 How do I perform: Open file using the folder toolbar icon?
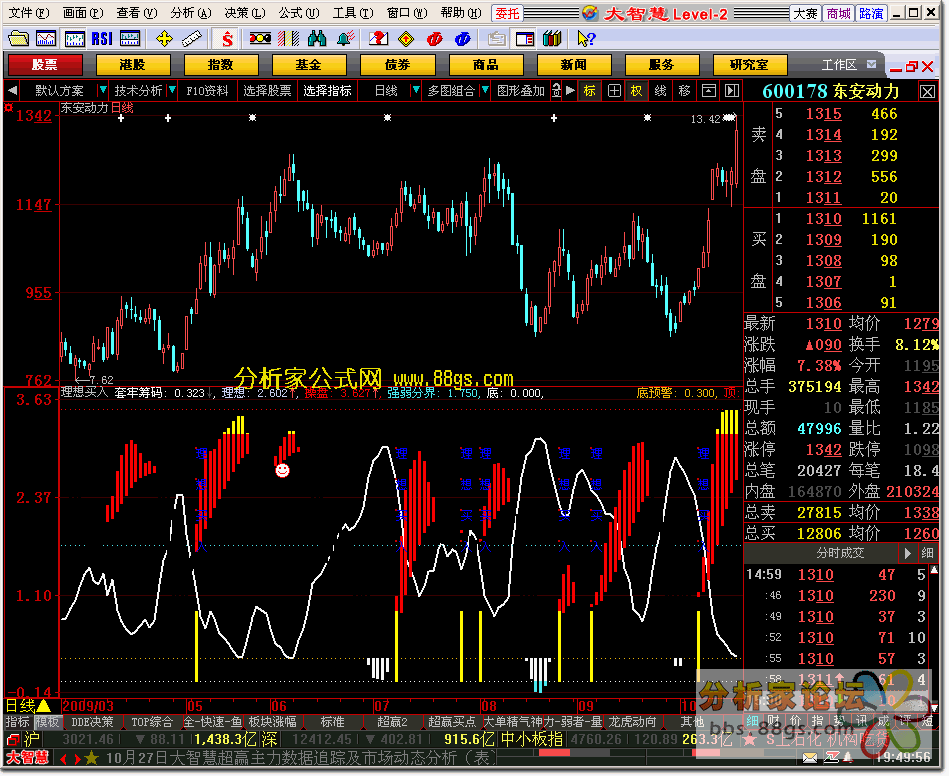18,39
